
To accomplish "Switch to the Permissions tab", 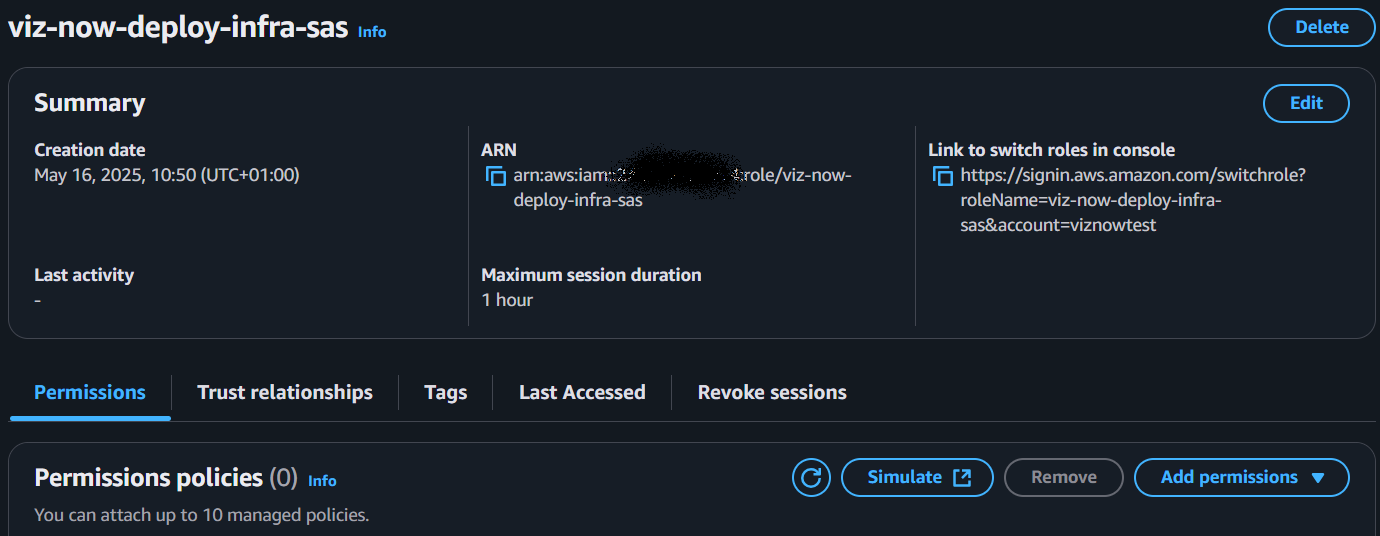I will pyautogui.click(x=90, y=393).
